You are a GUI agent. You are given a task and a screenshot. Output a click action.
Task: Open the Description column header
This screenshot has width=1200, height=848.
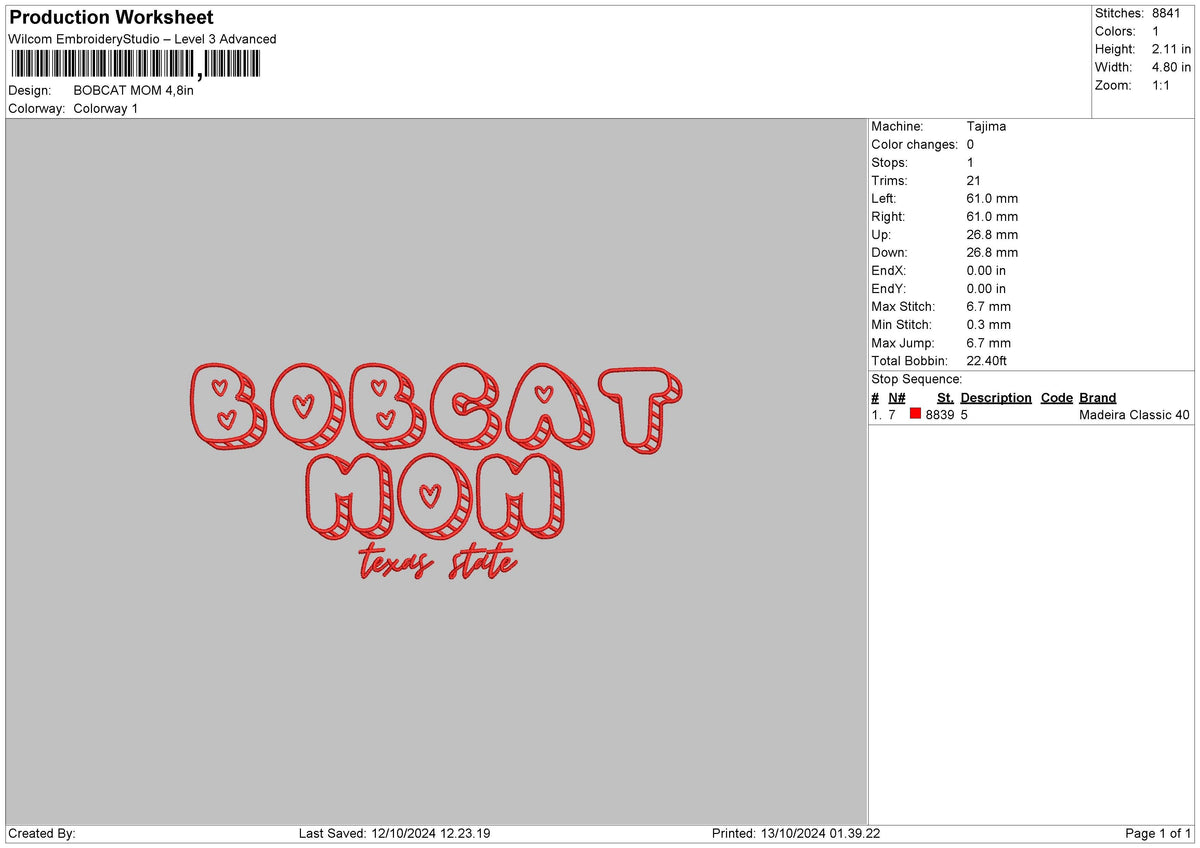[996, 397]
